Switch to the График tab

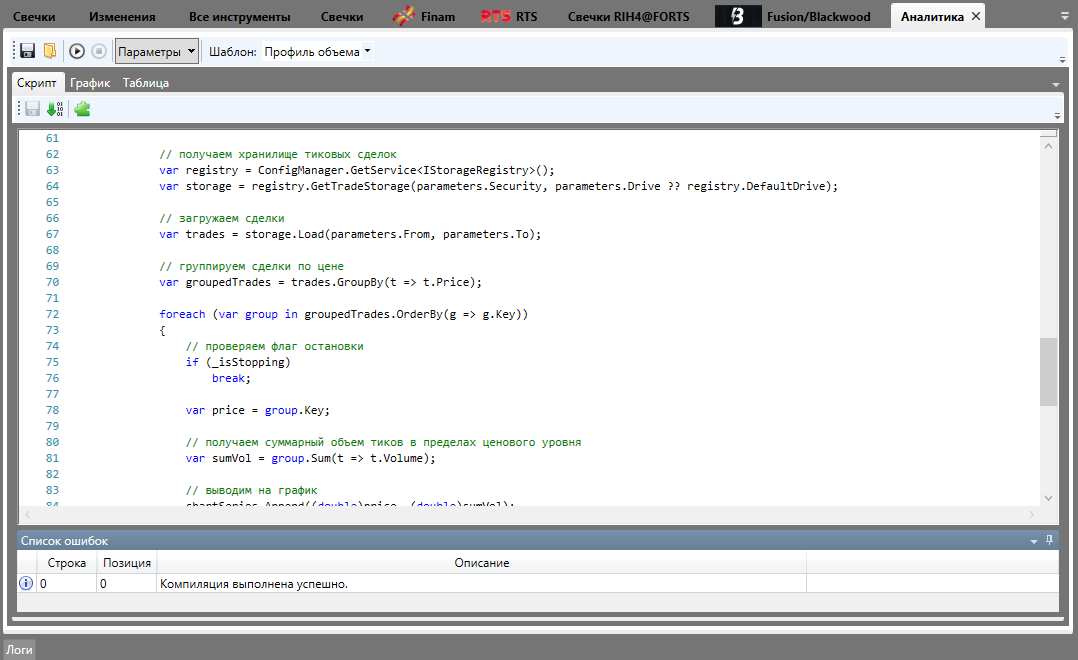tap(90, 83)
